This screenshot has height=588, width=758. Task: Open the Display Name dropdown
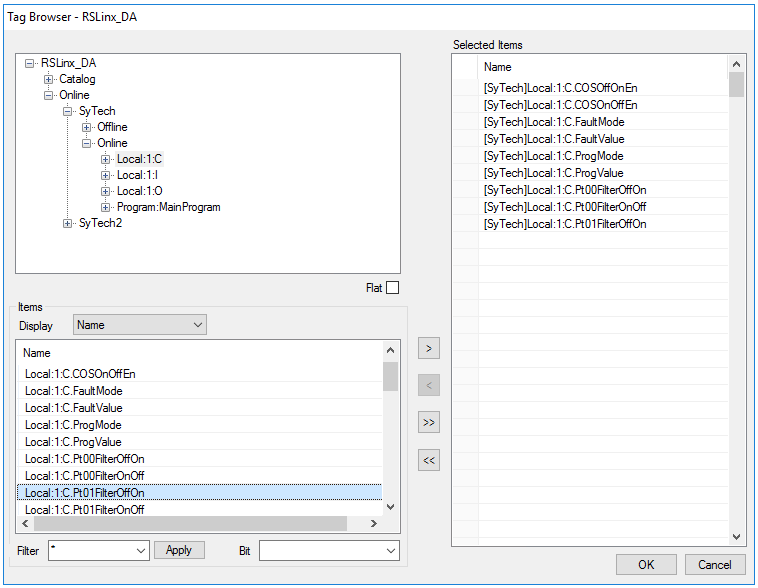tap(140, 324)
